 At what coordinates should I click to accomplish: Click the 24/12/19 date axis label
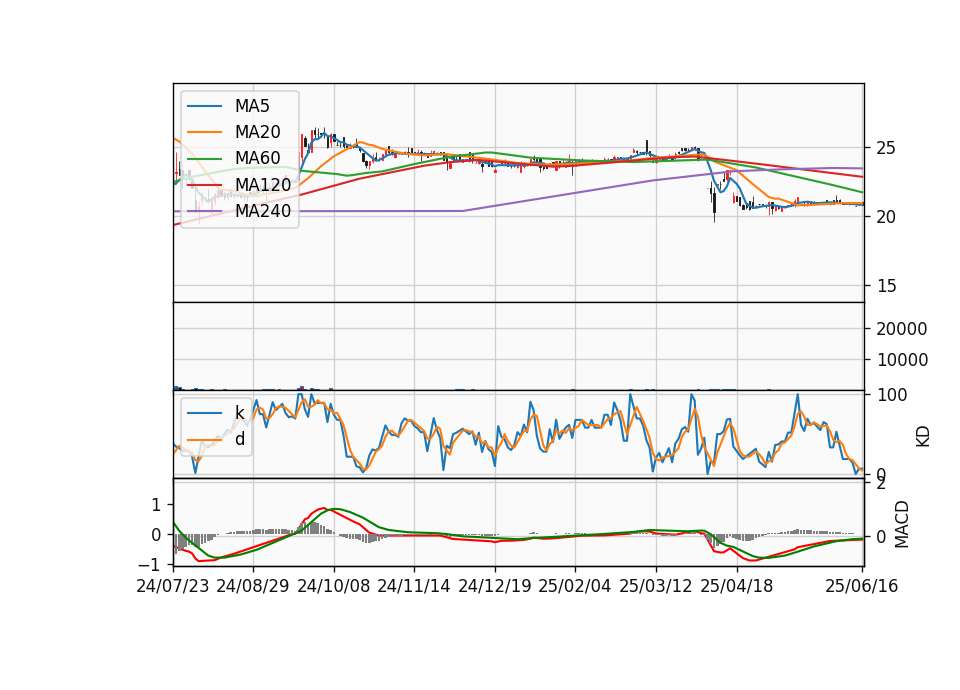tap(495, 586)
